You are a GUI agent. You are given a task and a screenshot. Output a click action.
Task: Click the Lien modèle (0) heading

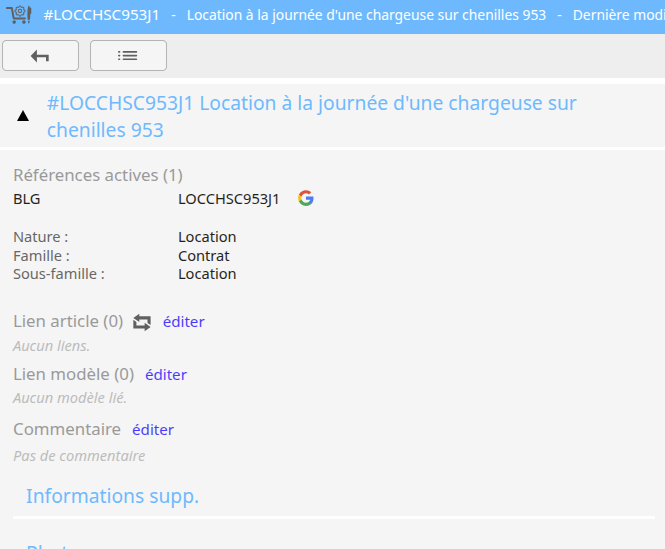point(73,375)
